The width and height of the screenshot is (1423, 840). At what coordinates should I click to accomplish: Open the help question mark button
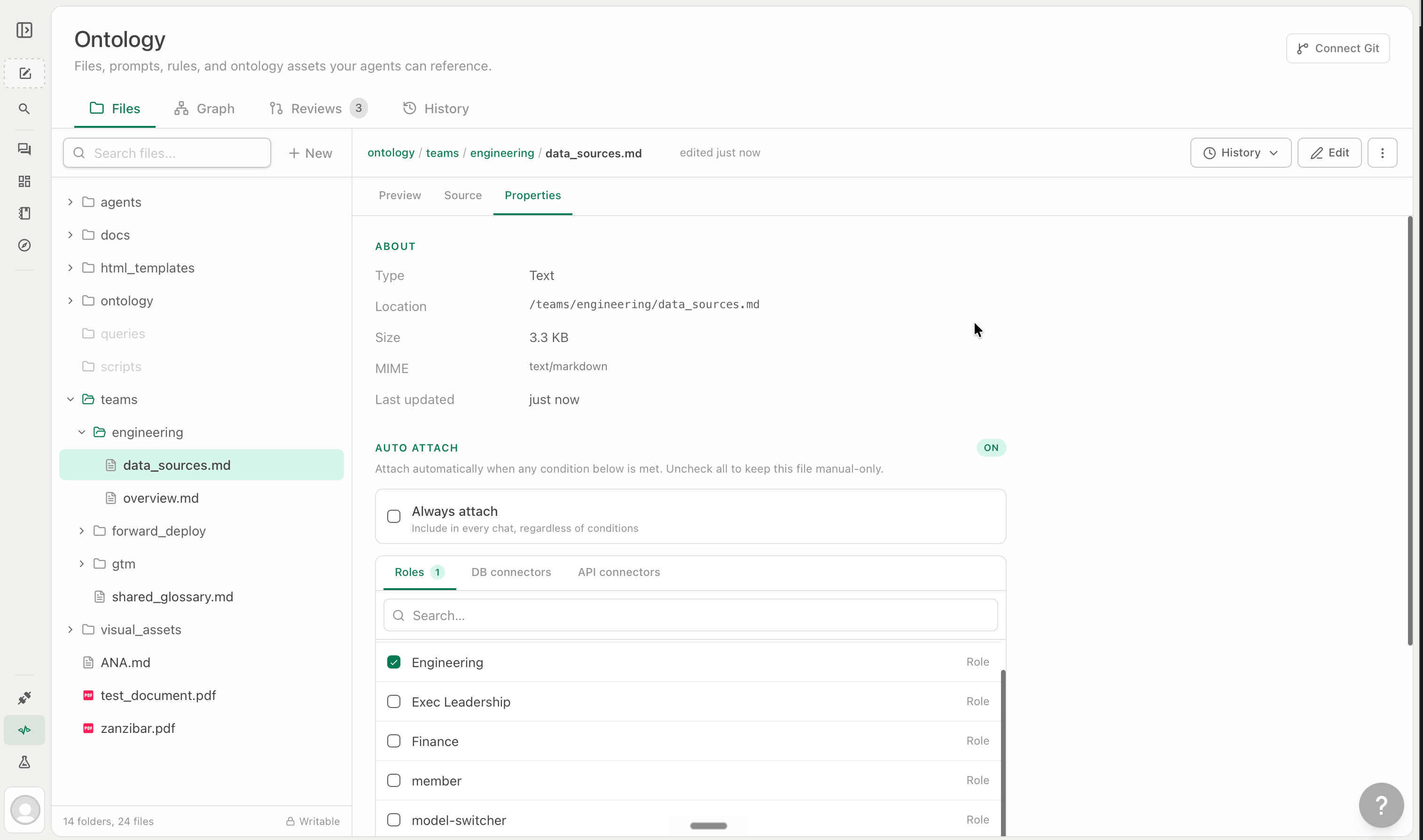[1381, 806]
